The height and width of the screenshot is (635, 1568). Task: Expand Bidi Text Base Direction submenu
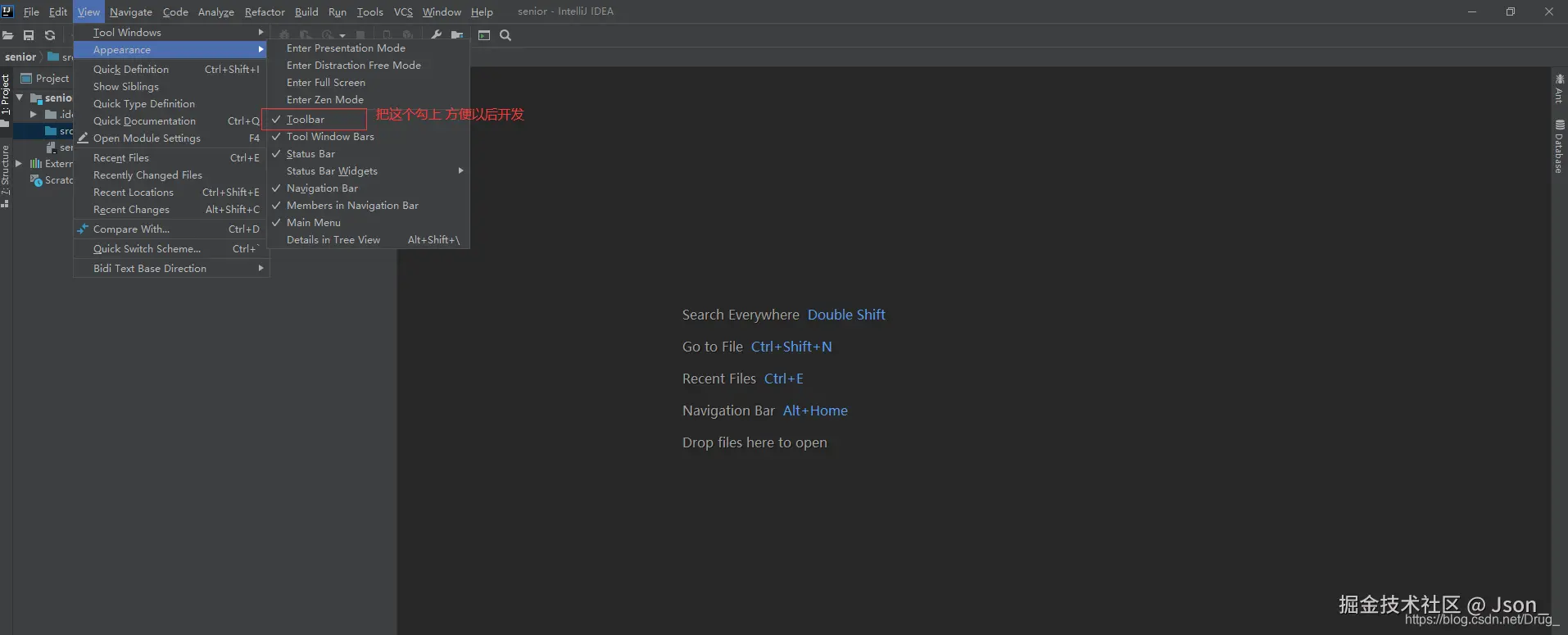[x=171, y=269]
